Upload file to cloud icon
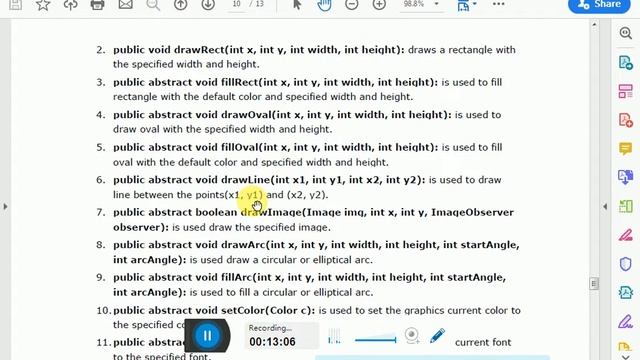The height and width of the screenshot is (360, 640). (70, 5)
